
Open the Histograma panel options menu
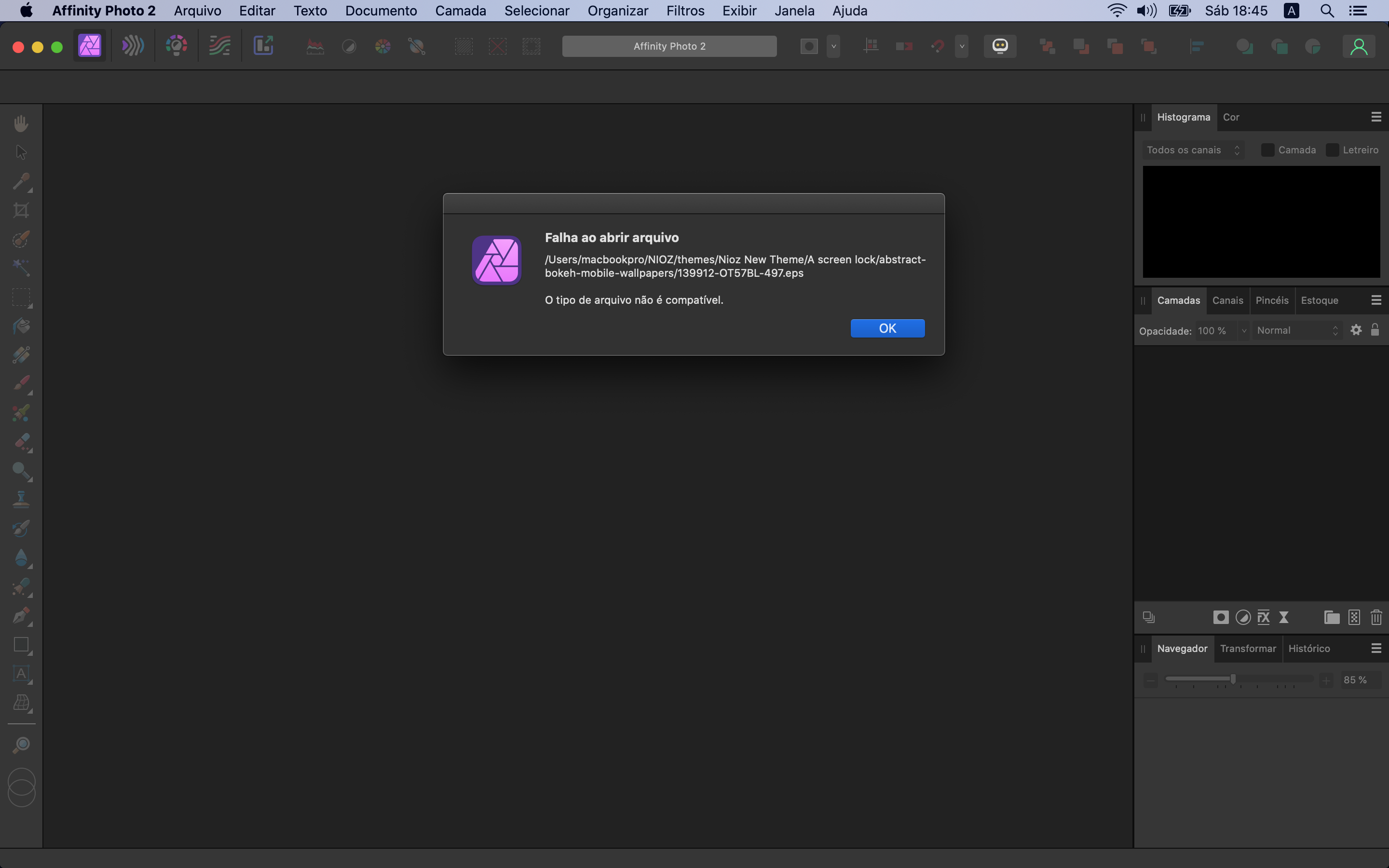point(1376,117)
